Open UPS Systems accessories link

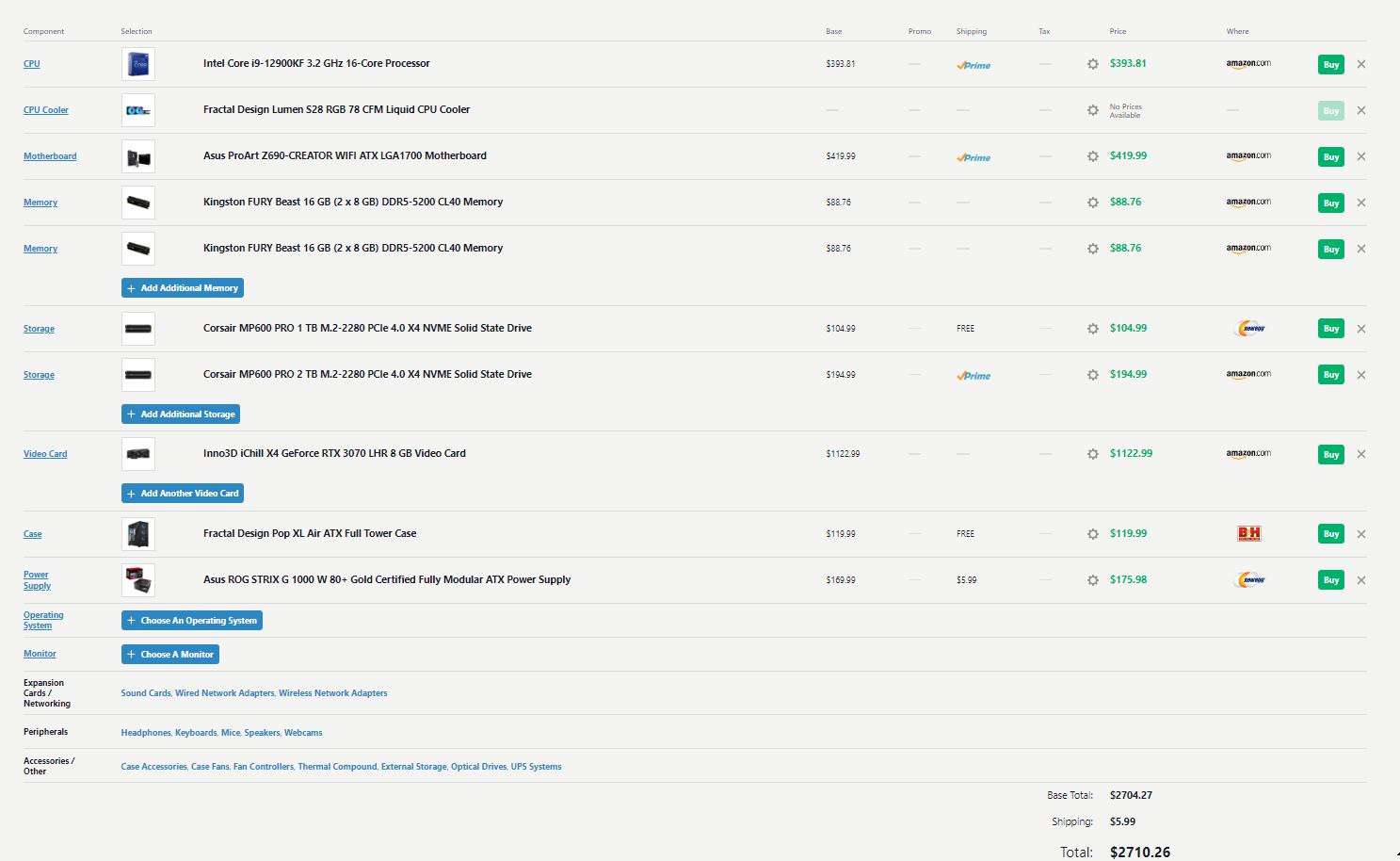tap(536, 767)
